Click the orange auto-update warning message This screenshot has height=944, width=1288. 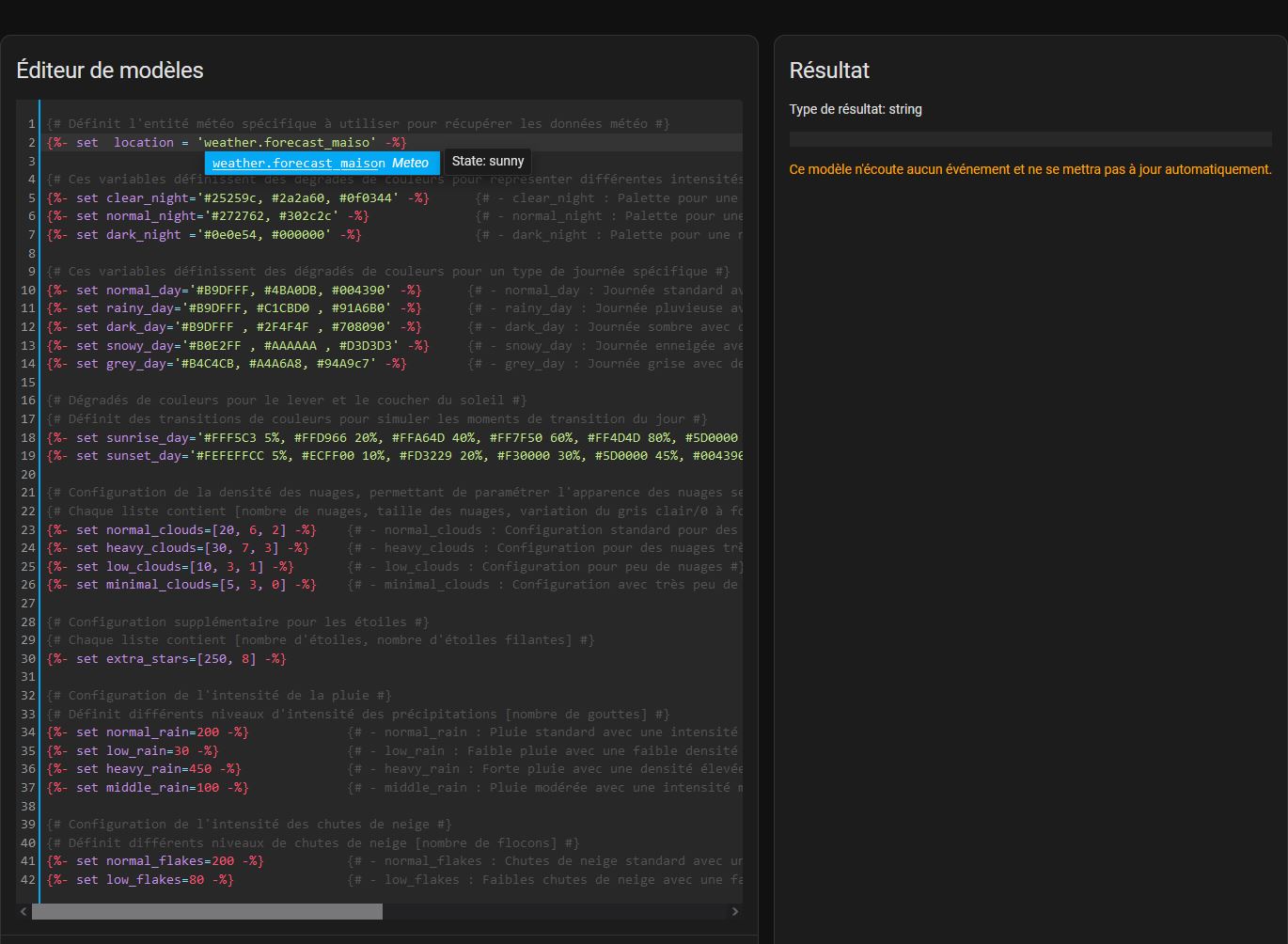(x=1030, y=169)
